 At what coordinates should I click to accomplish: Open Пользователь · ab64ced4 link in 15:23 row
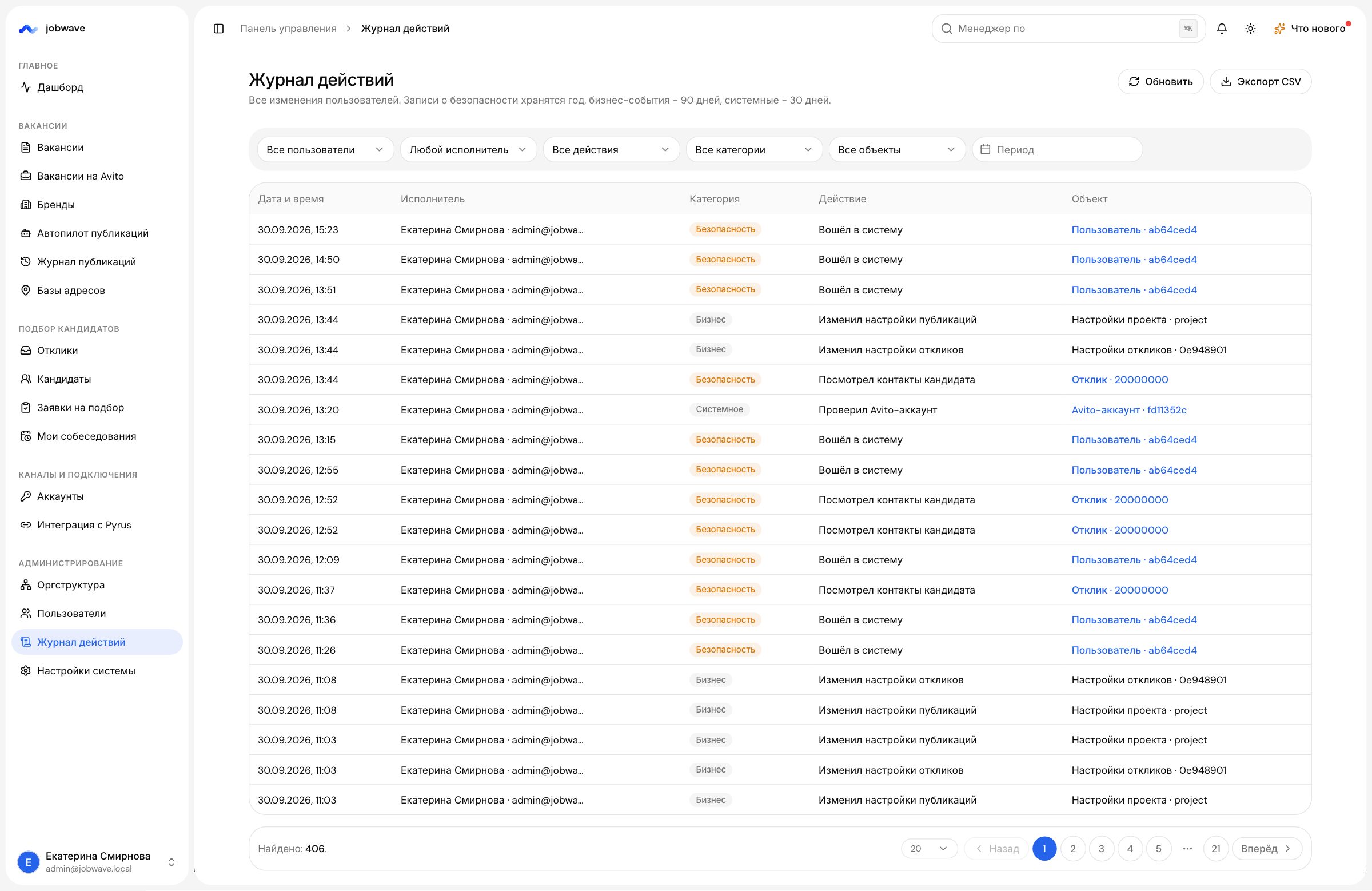click(x=1134, y=229)
